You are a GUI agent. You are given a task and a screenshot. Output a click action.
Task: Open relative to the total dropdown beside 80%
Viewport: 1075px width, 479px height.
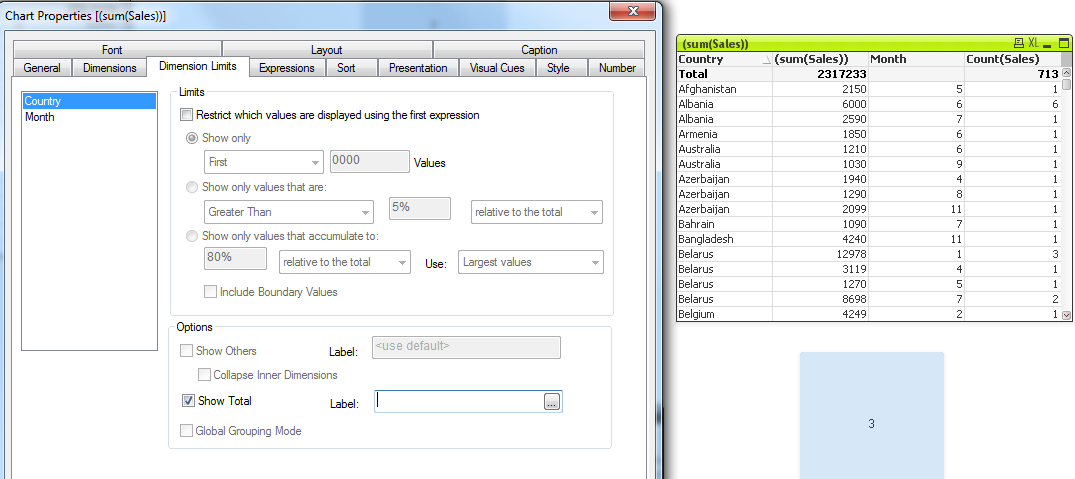[x=344, y=262]
